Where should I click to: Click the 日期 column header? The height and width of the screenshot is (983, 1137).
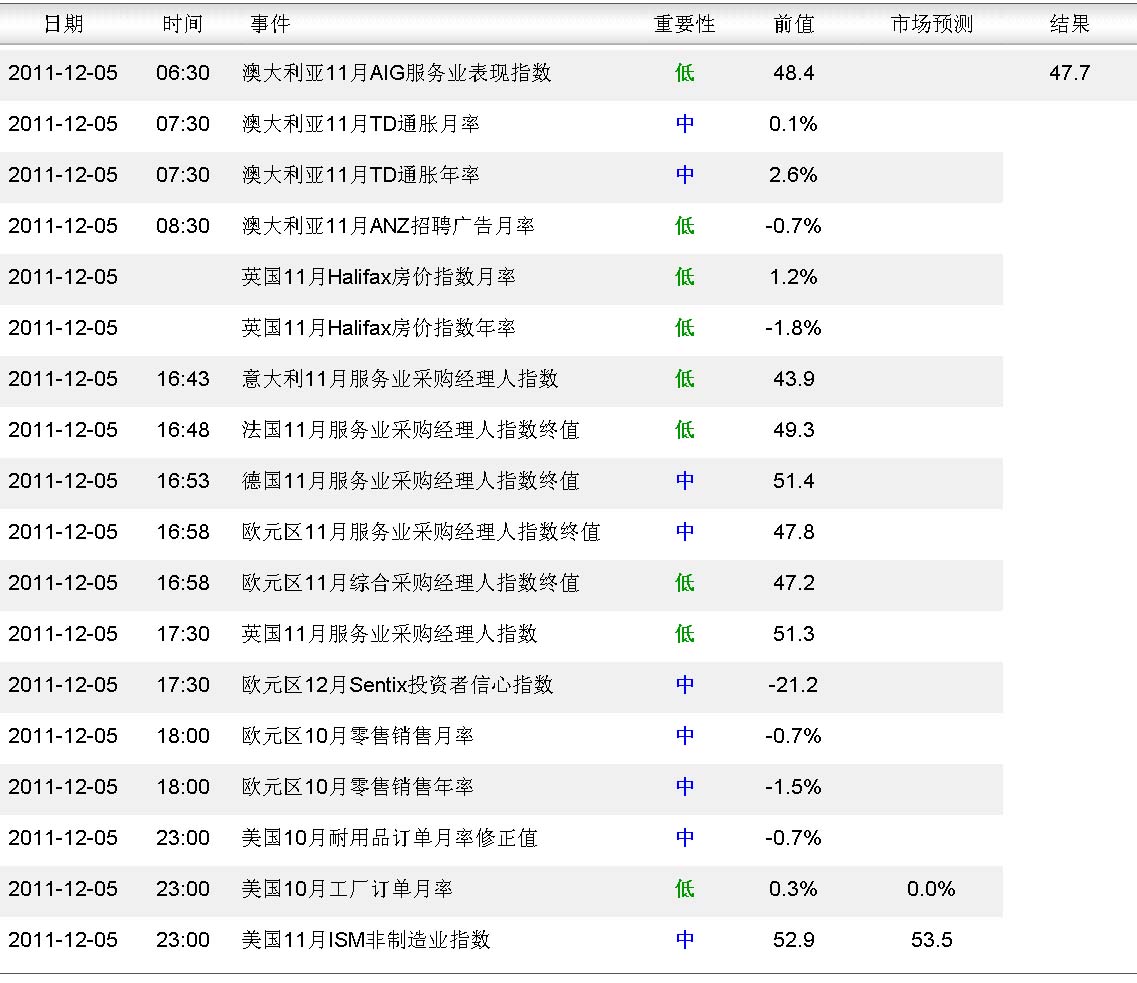[x=64, y=24]
